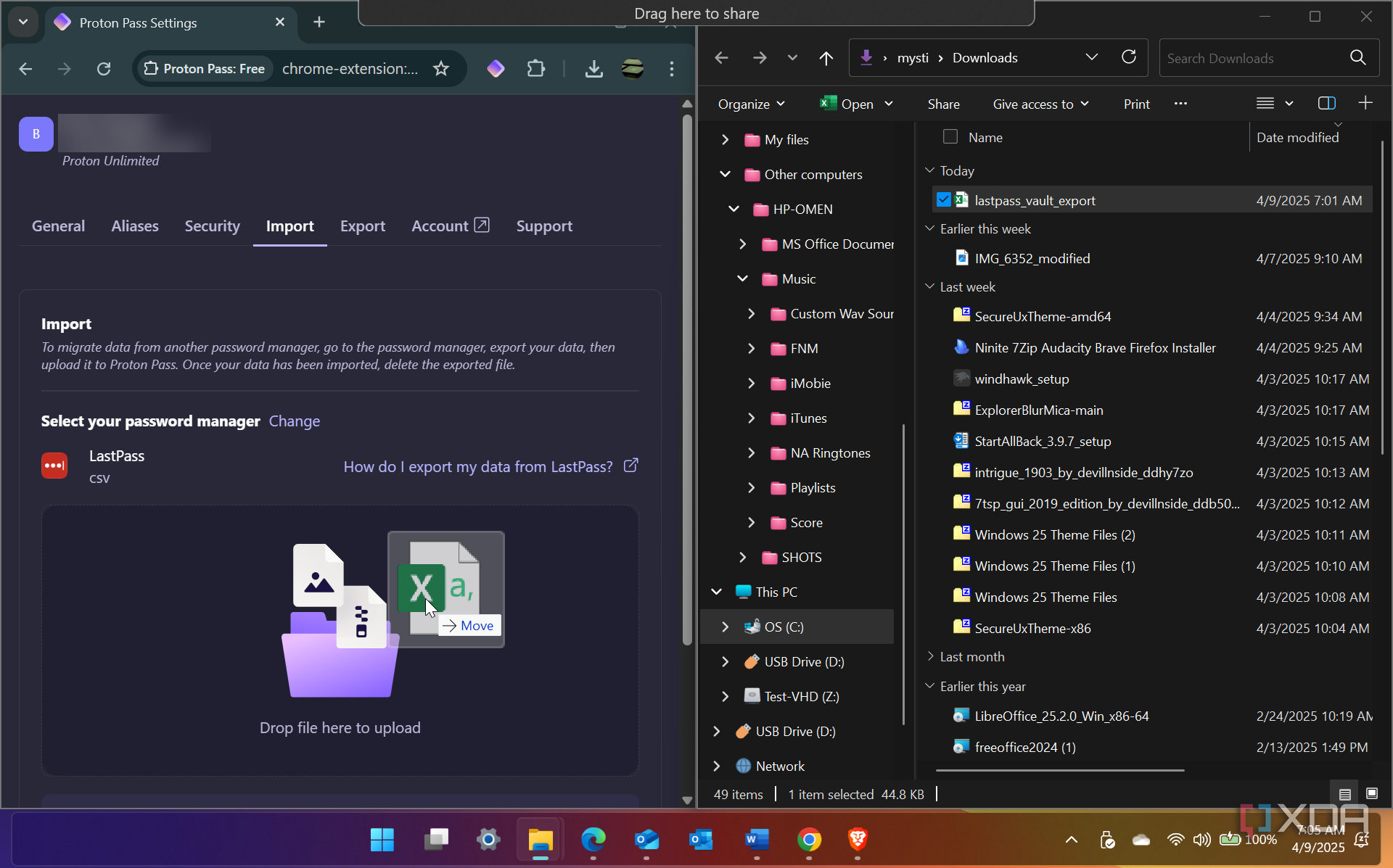This screenshot has height=868, width=1393.
Task: Click the Task View taskbar icon
Action: 436,840
